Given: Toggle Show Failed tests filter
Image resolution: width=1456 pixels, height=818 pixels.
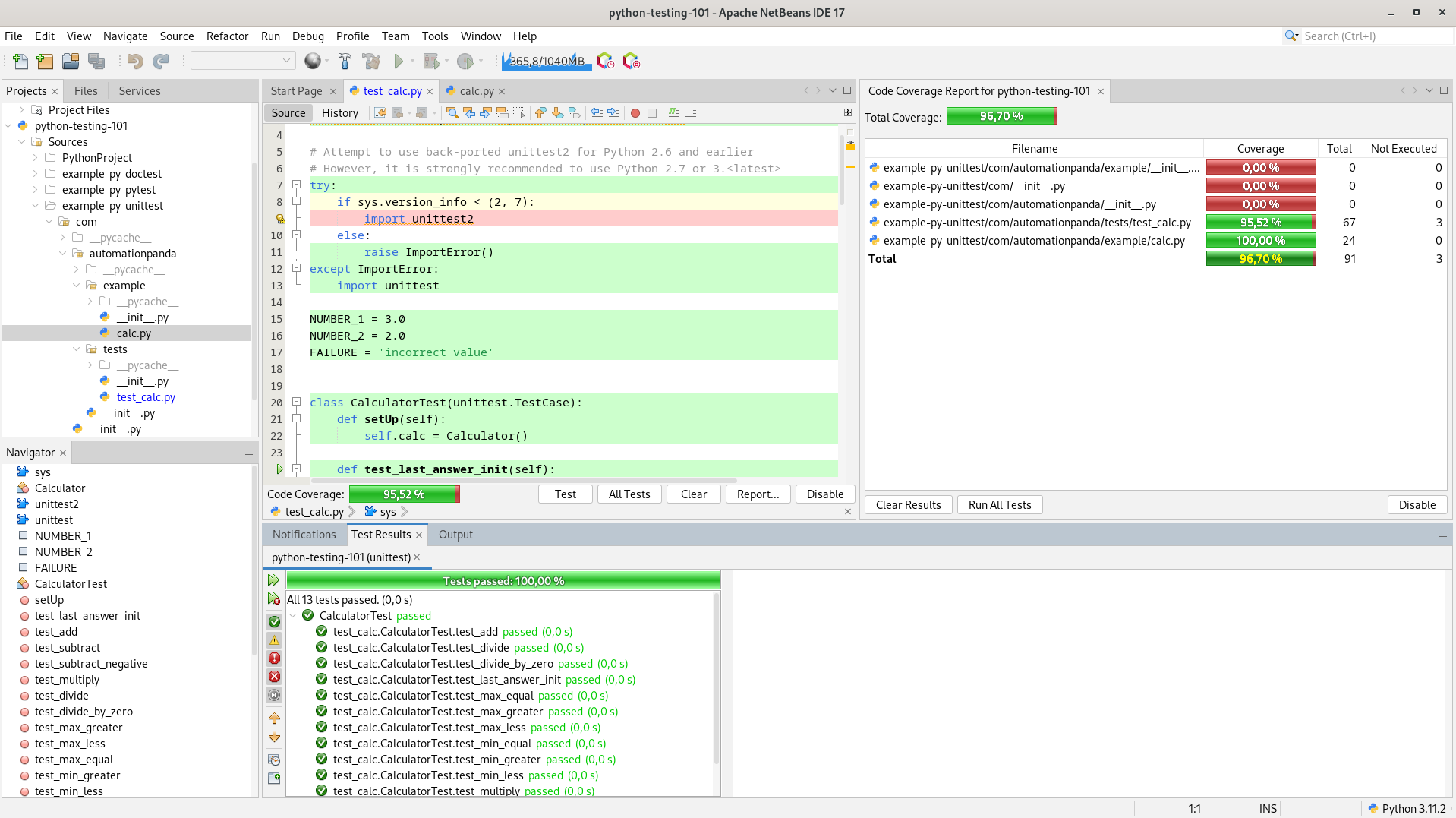Looking at the screenshot, I should pos(275,659).
